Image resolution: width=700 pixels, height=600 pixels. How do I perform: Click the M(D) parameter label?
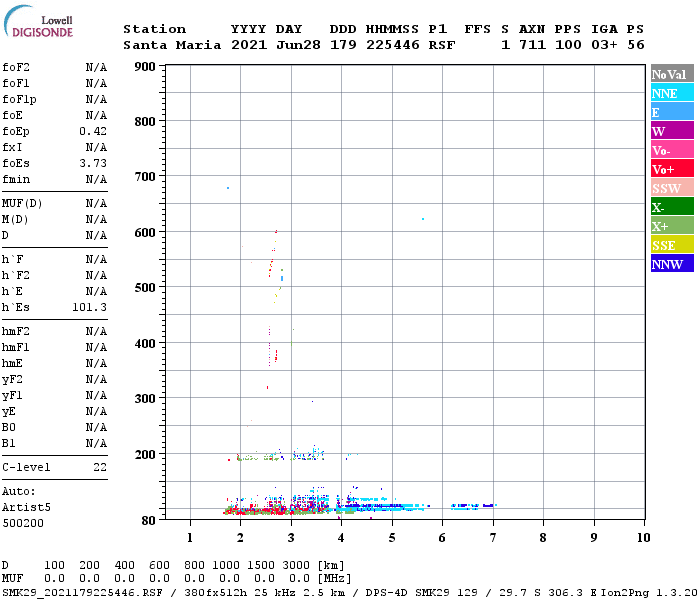15,220
